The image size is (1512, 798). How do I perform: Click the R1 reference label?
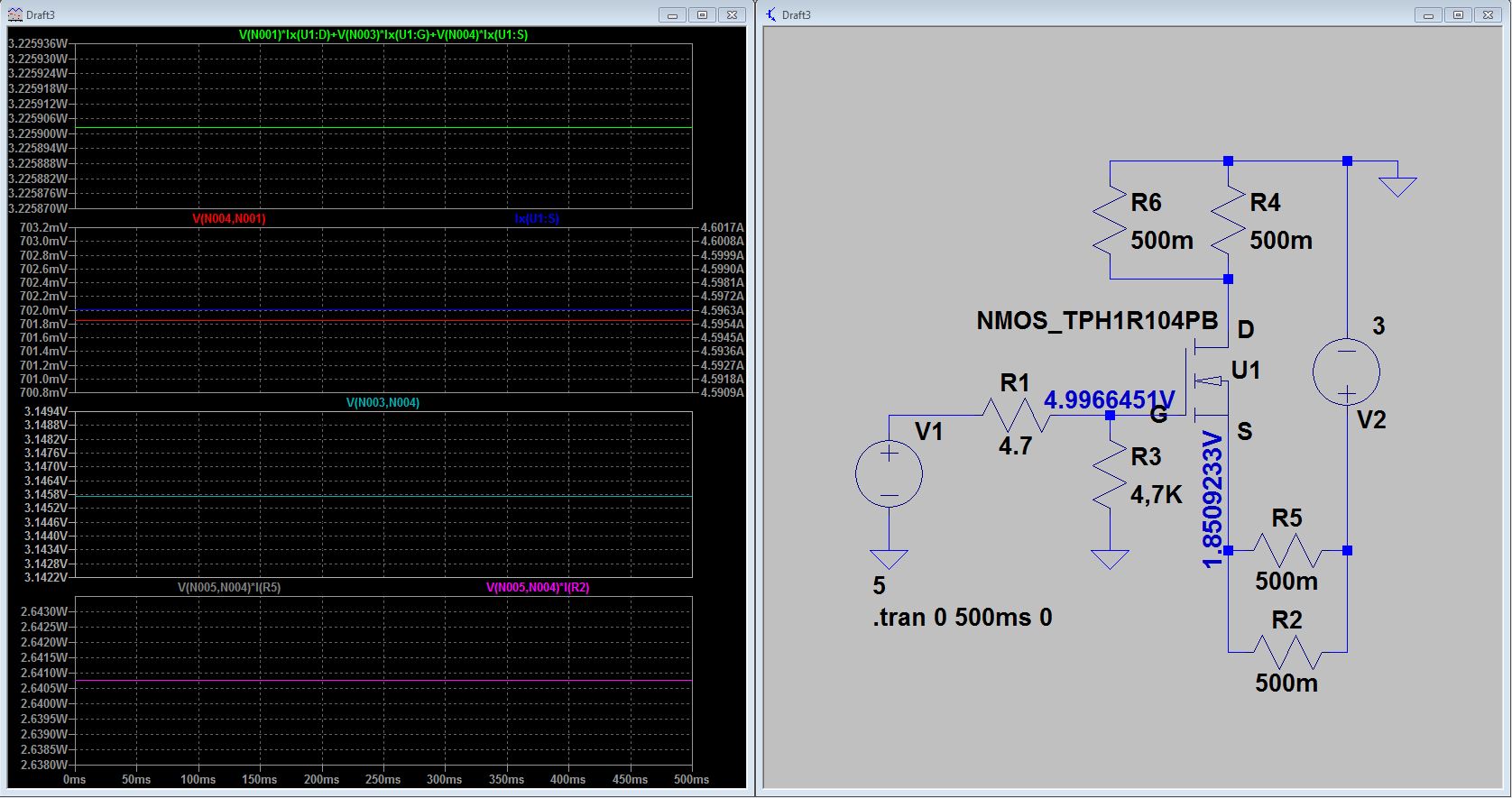pos(1015,383)
